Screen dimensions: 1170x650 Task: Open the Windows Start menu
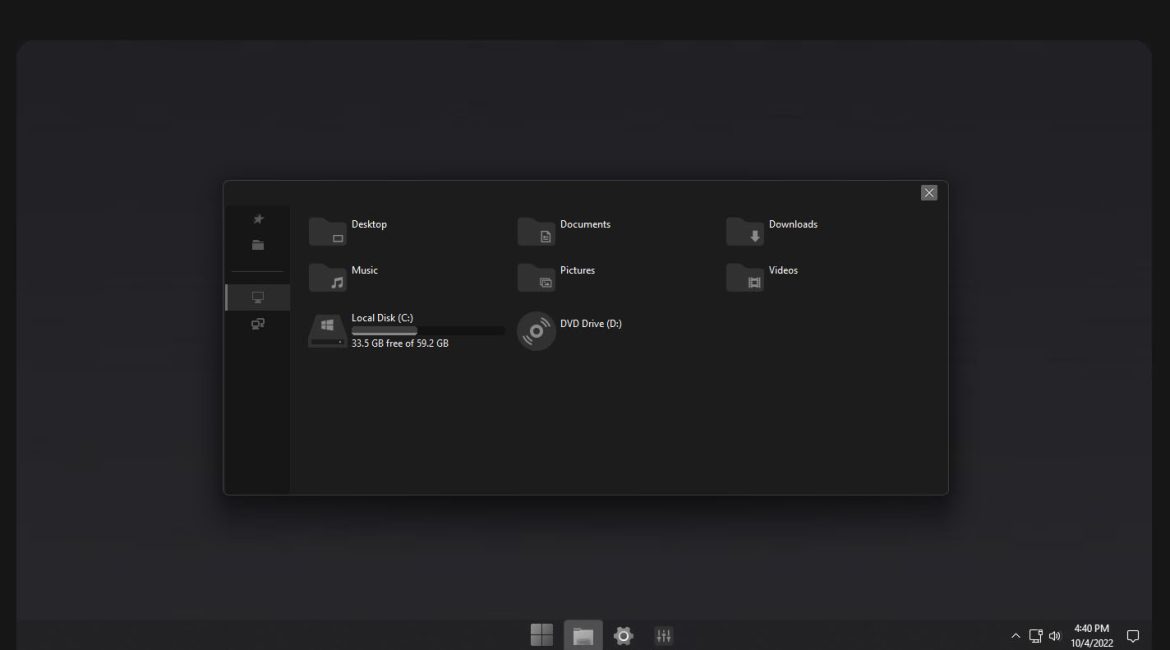(541, 635)
